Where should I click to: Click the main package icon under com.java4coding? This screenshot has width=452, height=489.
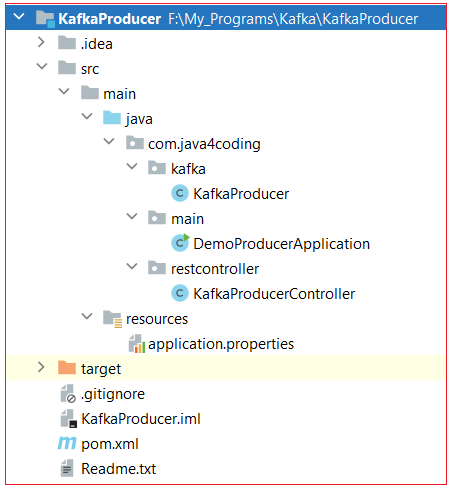click(157, 218)
